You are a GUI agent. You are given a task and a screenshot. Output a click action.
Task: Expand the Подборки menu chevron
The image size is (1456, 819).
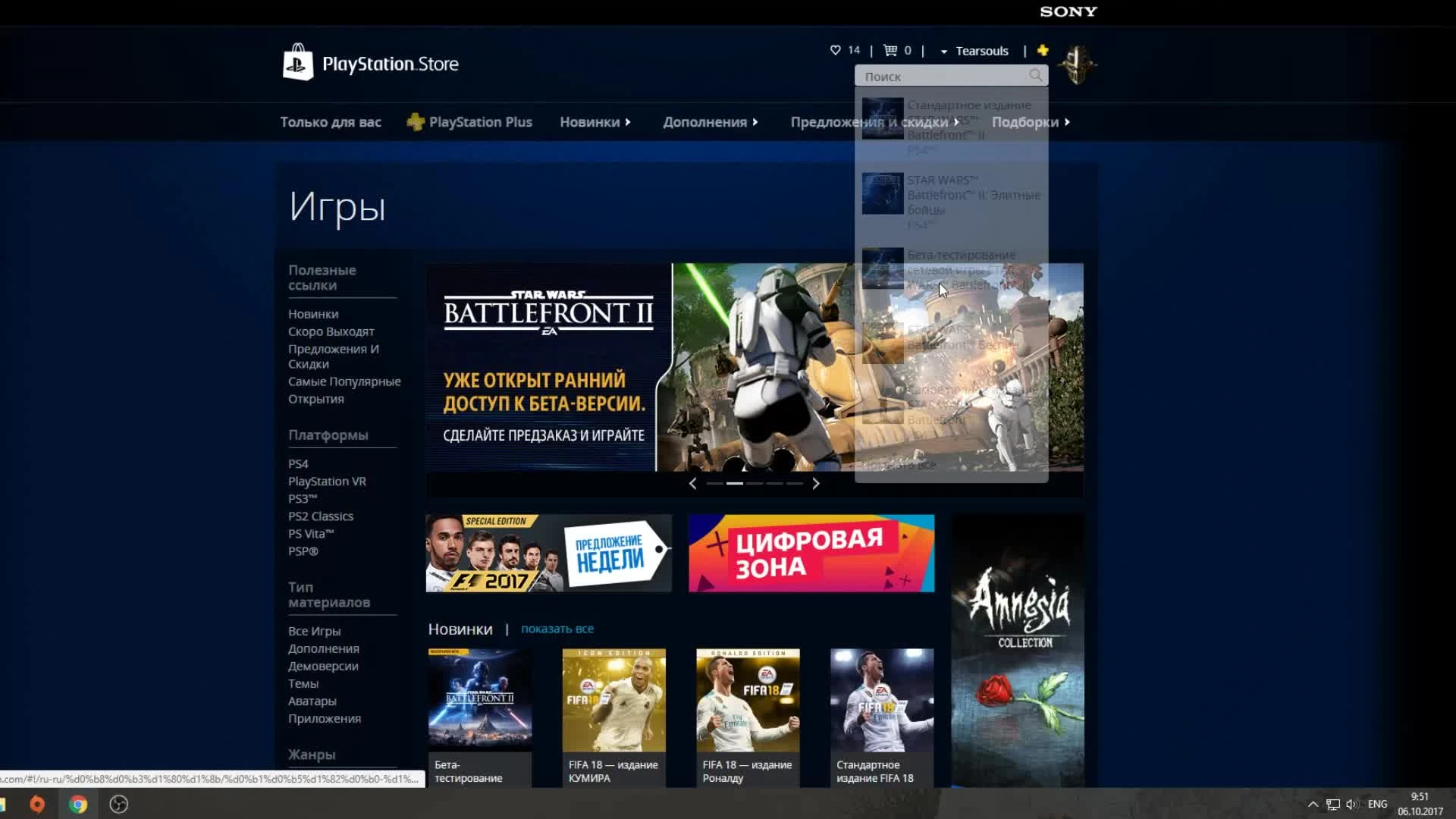(x=1068, y=122)
